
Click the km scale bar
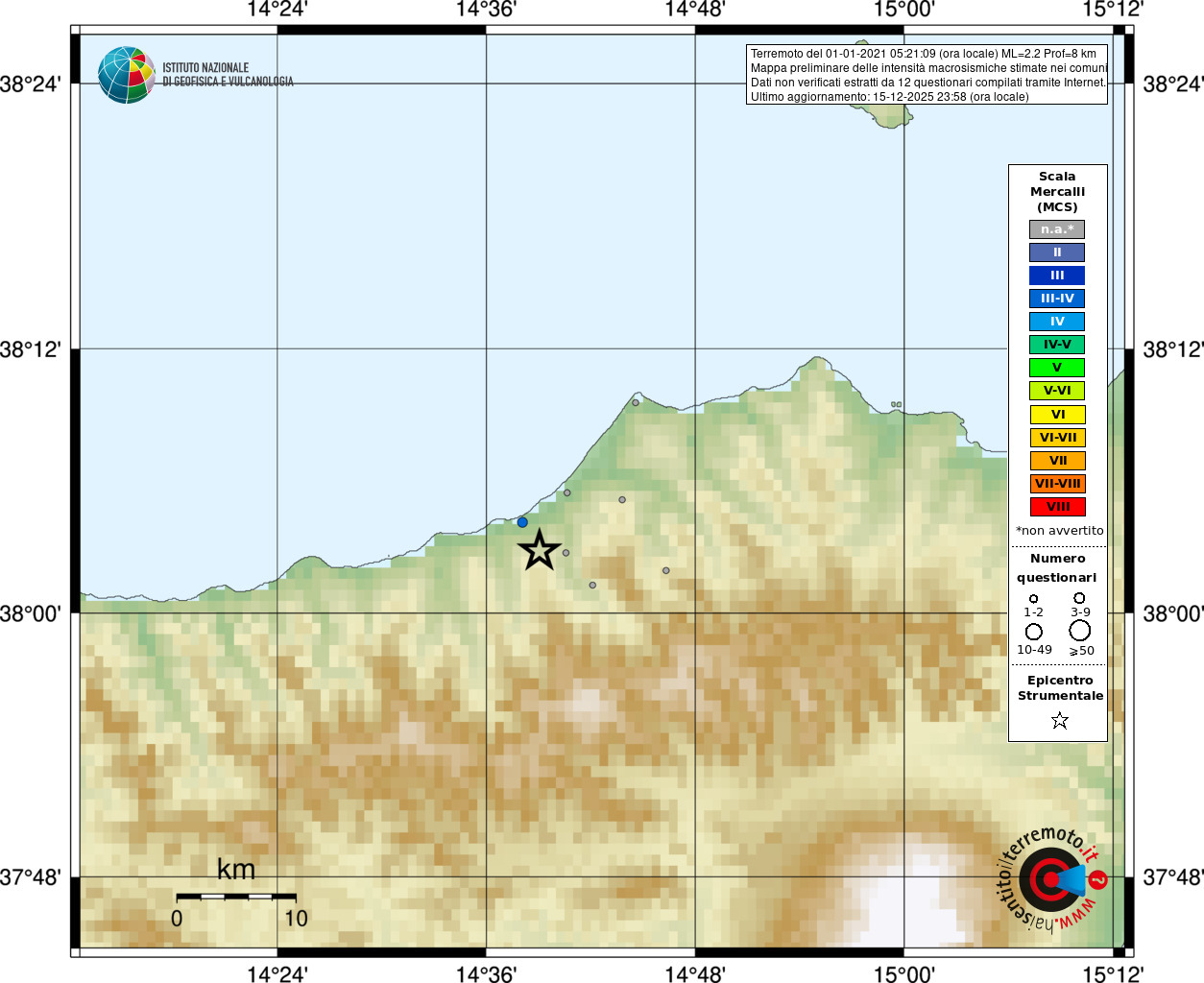(x=236, y=897)
